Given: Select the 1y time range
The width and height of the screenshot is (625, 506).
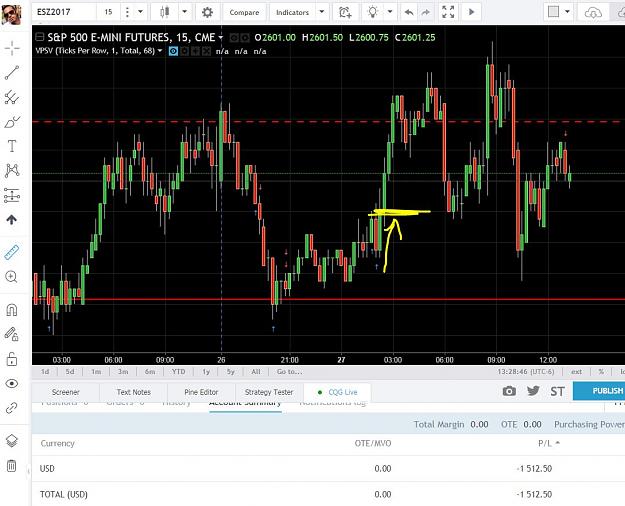Looking at the screenshot, I should point(206,372).
